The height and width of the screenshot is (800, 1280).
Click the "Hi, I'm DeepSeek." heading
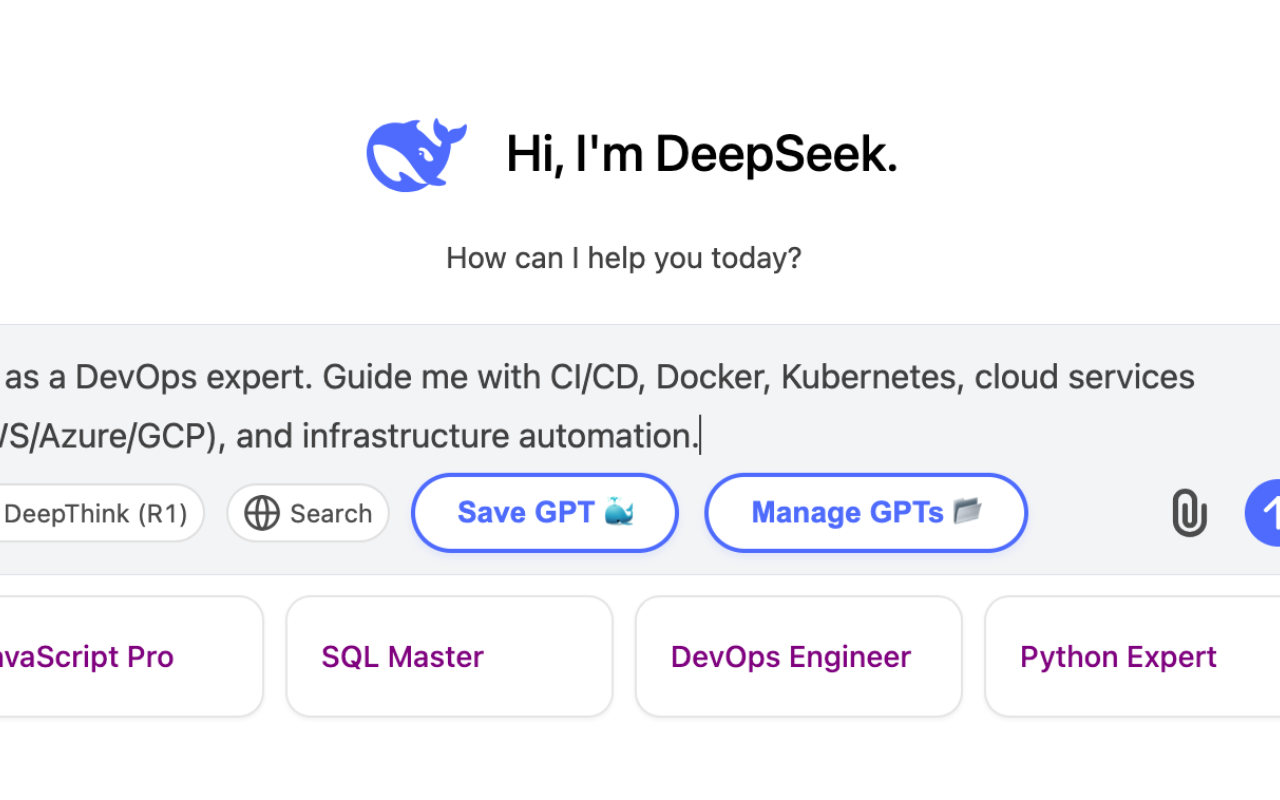tap(700, 154)
